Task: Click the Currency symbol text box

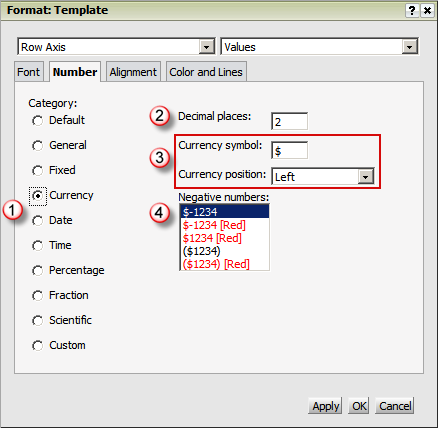Action: (289, 150)
